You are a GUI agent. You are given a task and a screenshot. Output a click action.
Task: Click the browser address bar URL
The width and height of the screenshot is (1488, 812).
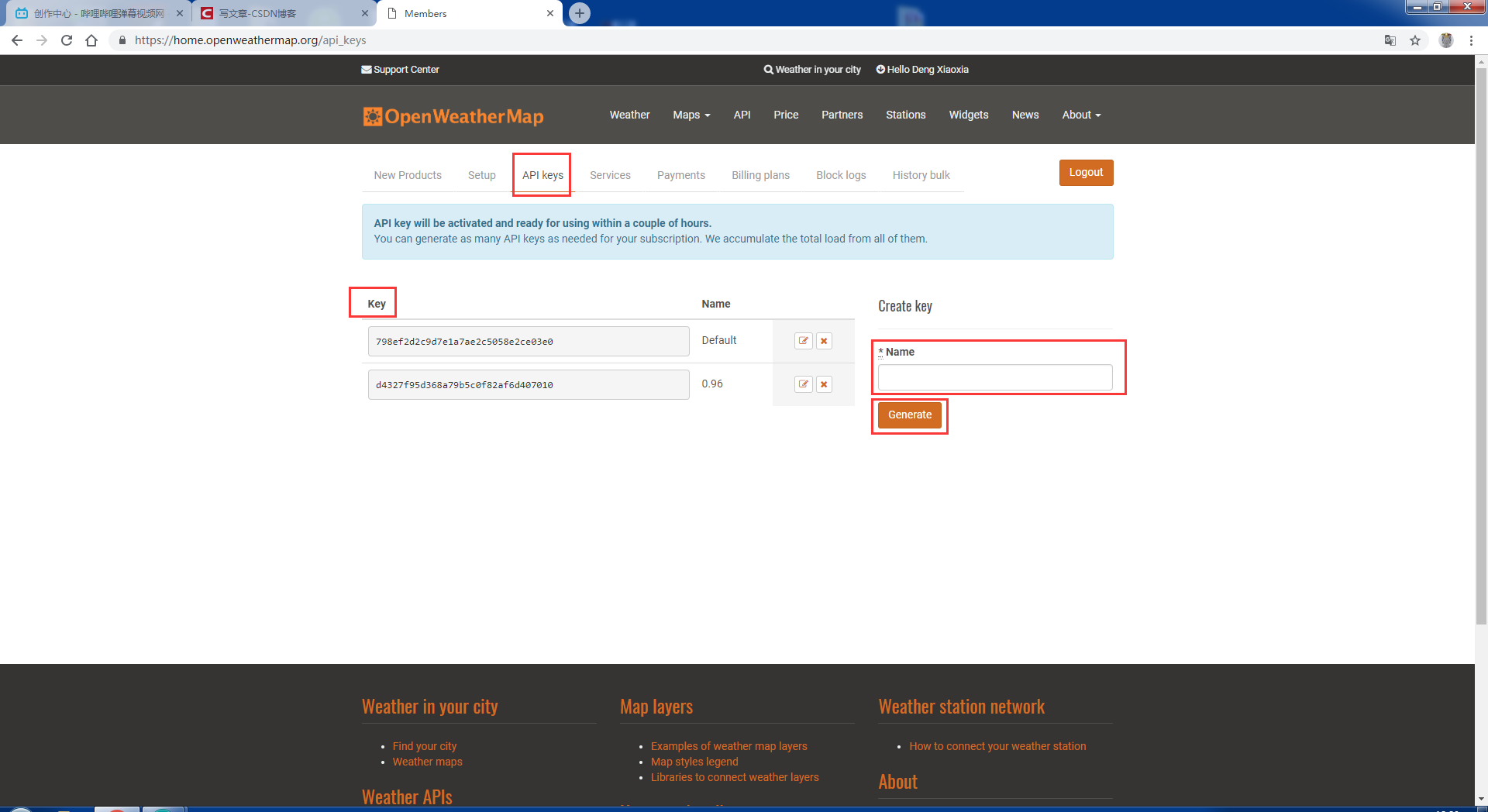[250, 40]
